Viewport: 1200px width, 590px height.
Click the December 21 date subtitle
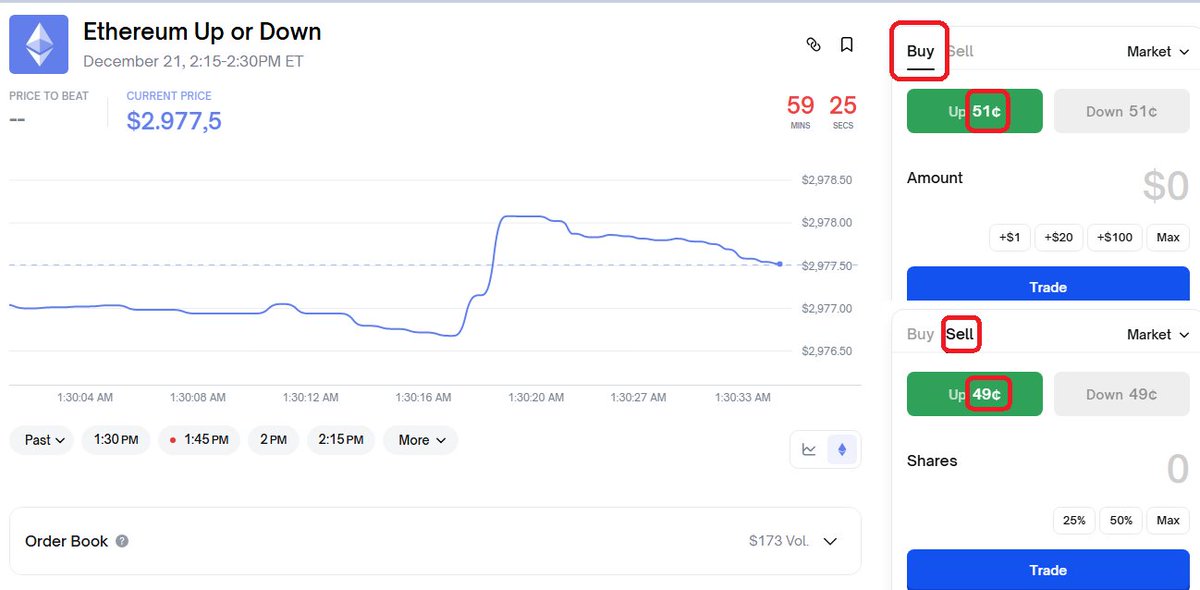[193, 61]
